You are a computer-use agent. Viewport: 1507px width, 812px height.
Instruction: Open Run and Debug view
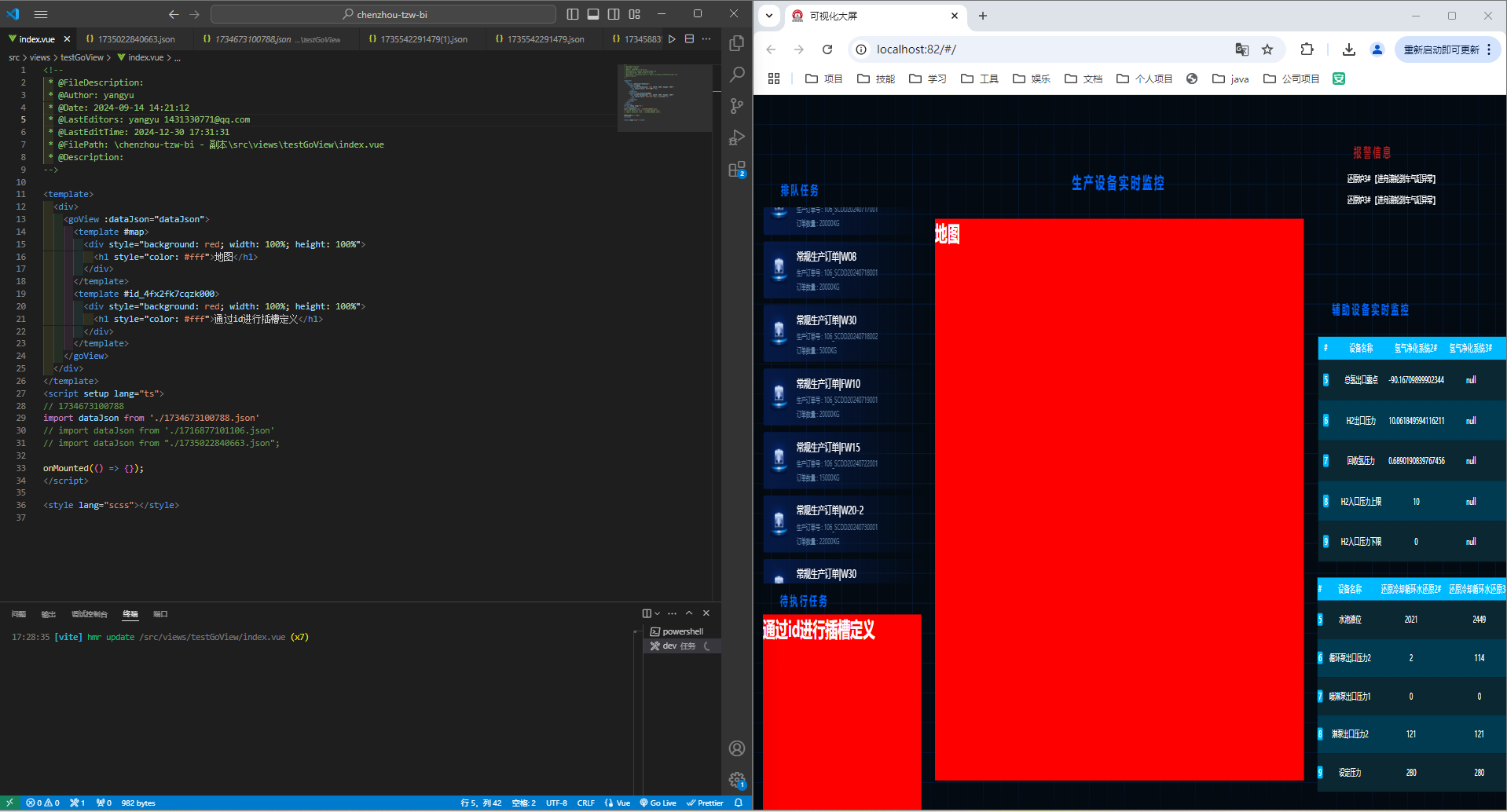tap(736, 137)
